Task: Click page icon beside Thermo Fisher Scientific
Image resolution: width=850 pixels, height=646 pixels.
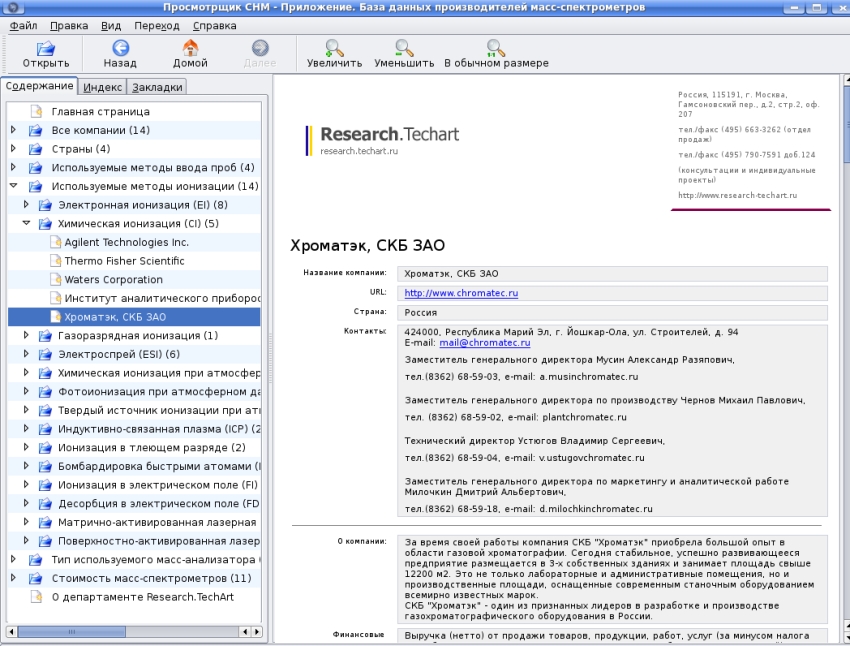Action: tap(55, 261)
